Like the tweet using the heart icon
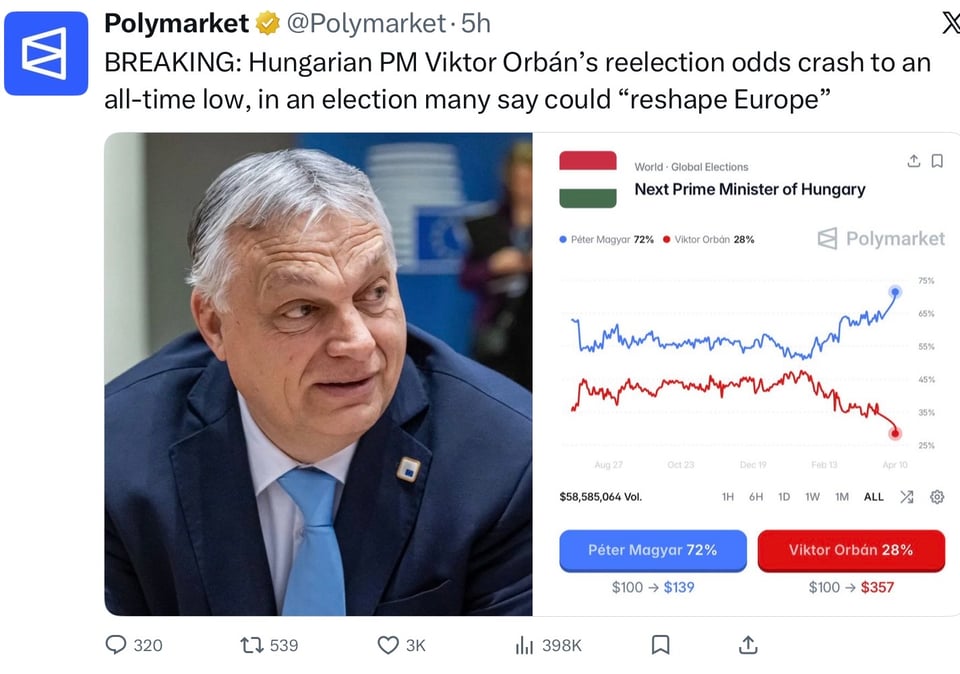 389,645
